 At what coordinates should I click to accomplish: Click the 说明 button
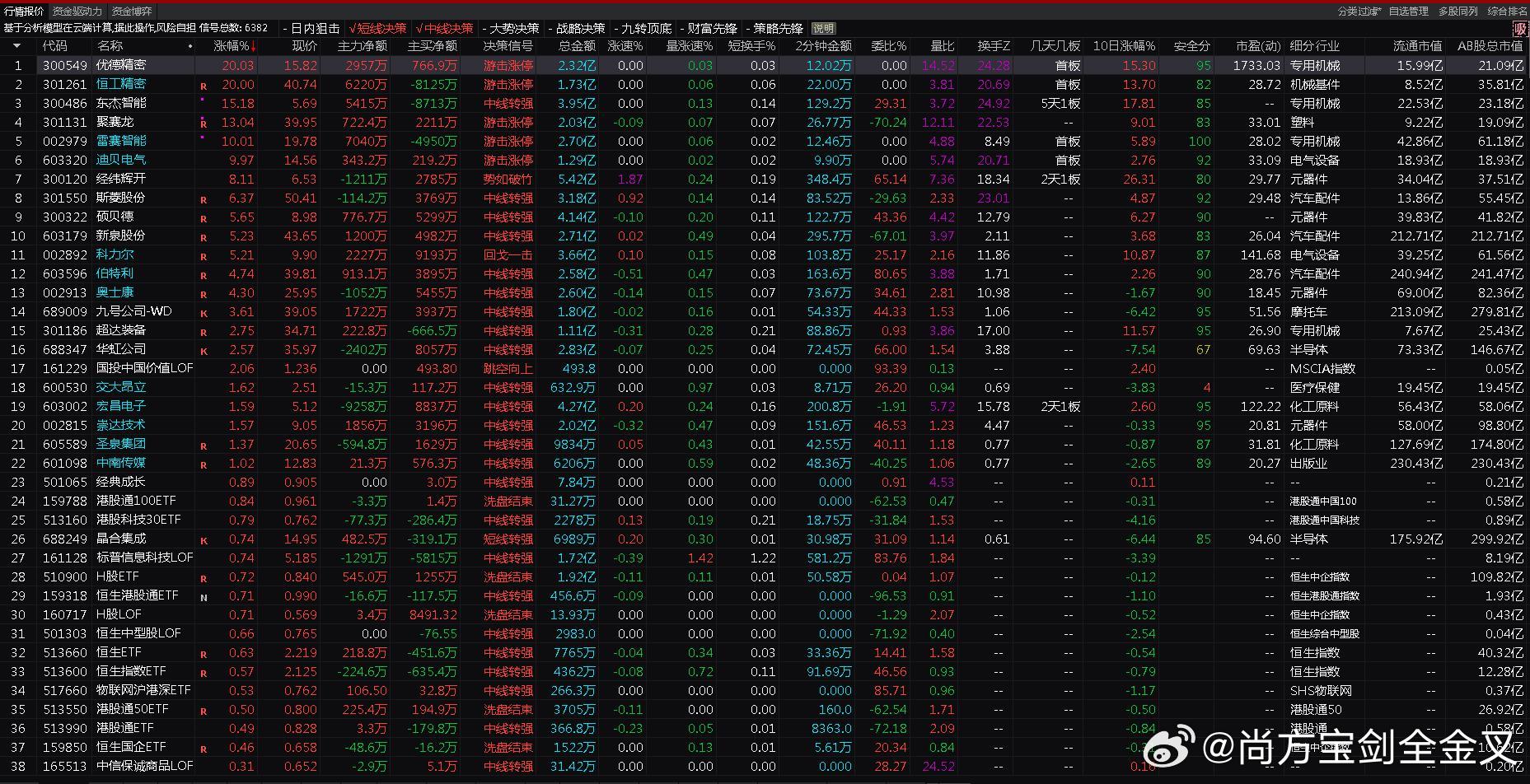tap(823, 29)
